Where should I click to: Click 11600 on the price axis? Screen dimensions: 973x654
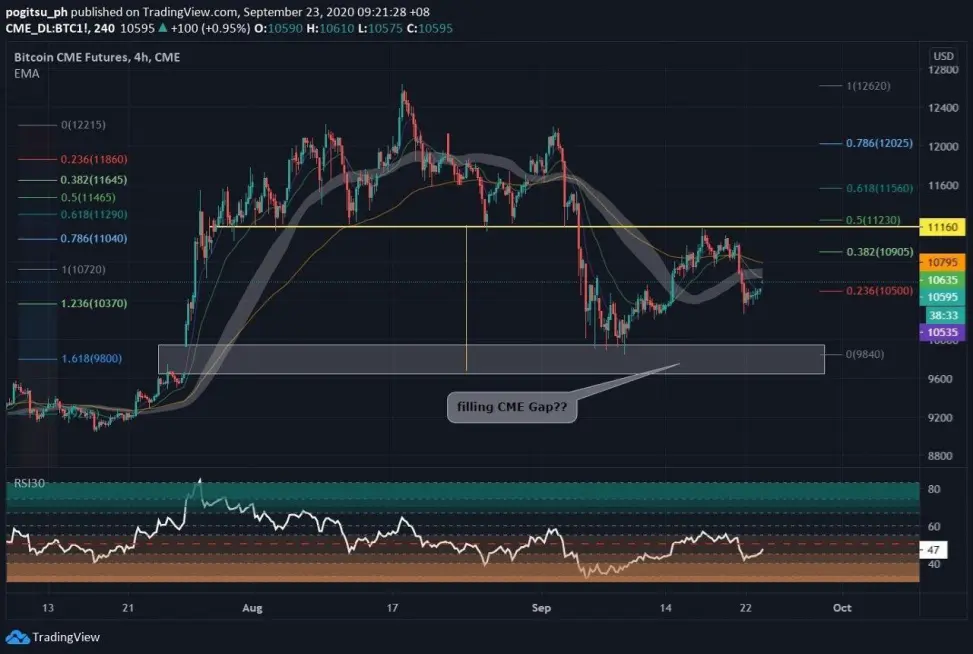[943, 186]
